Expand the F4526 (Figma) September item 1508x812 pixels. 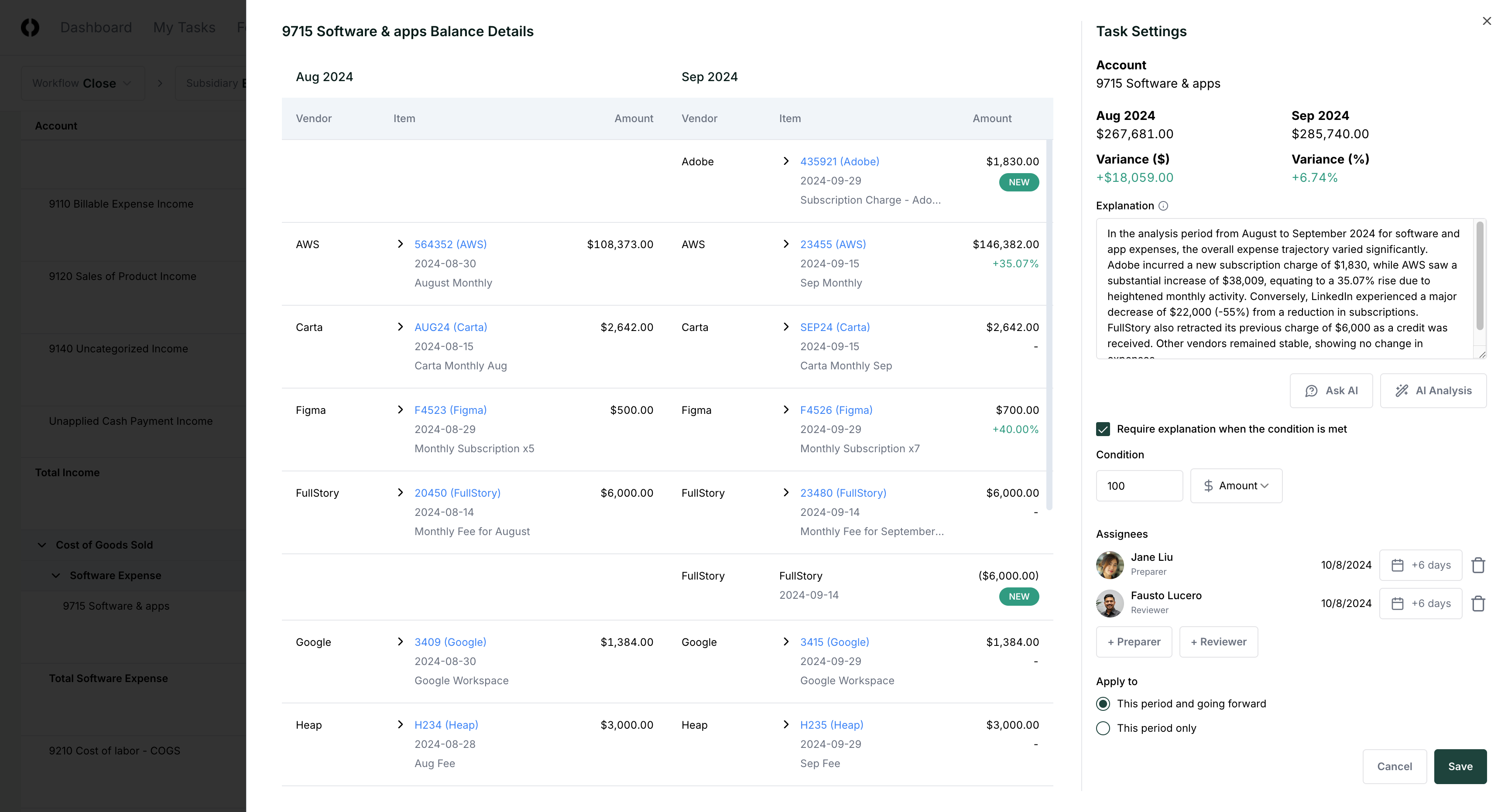click(x=785, y=410)
